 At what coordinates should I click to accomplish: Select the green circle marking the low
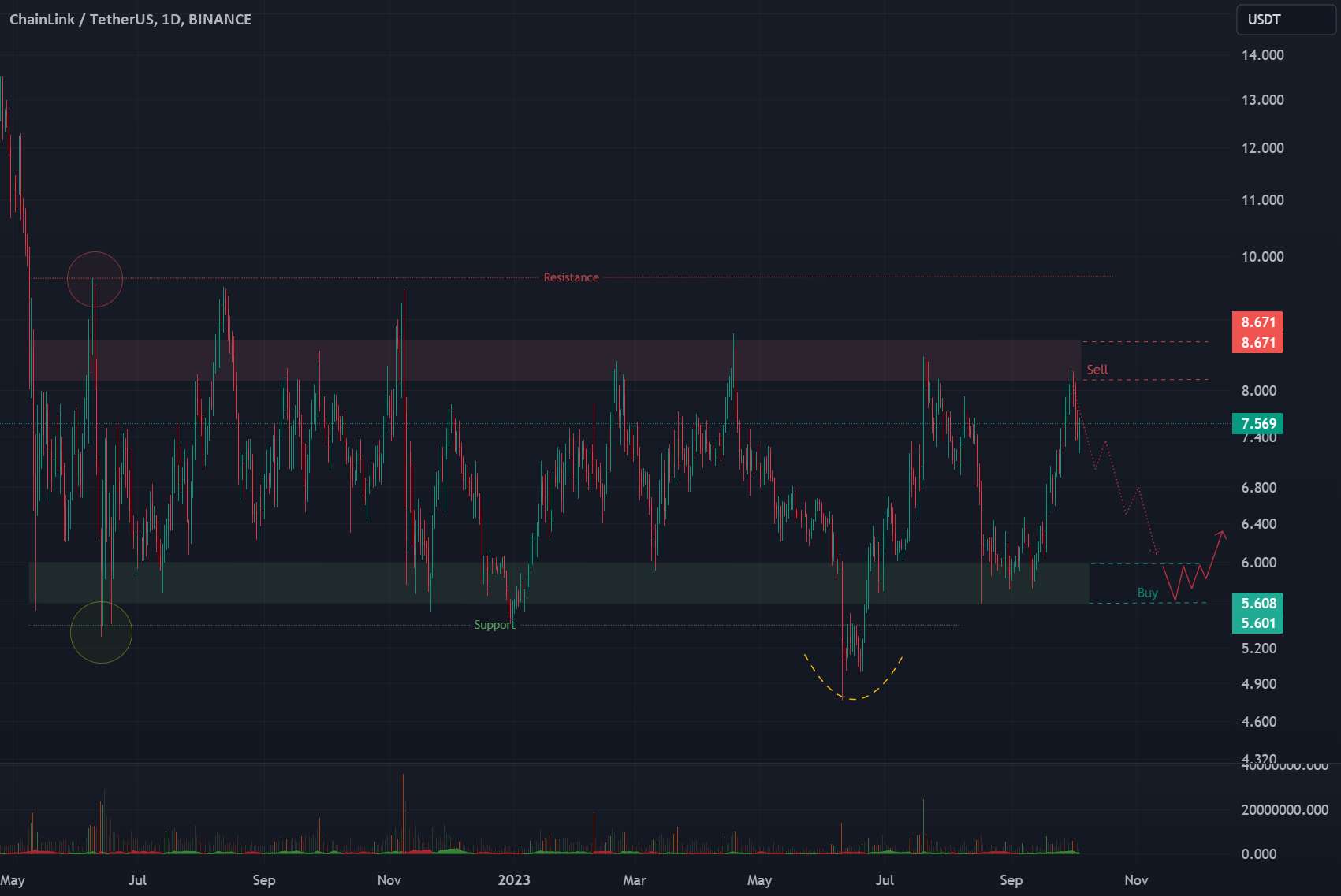[x=101, y=632]
